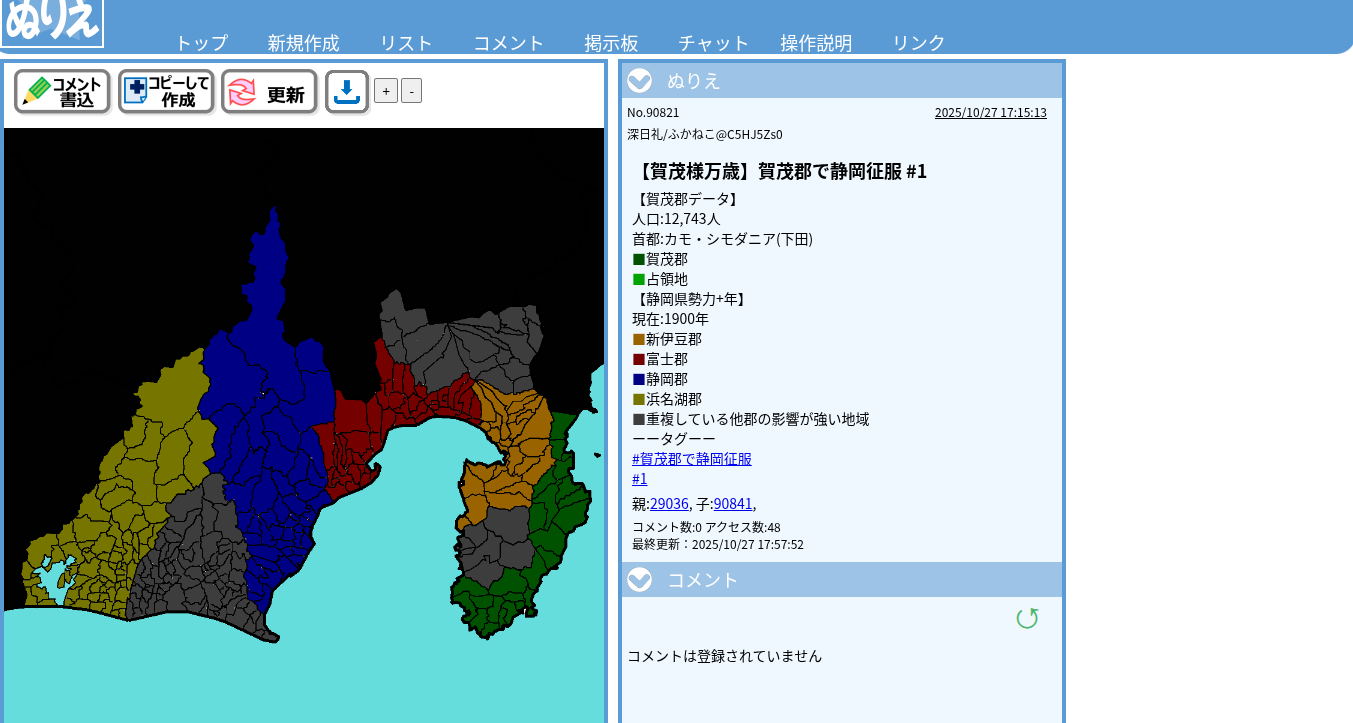The width and height of the screenshot is (1353, 723).
Task: Open child entry 90841 link
Action: click(733, 504)
